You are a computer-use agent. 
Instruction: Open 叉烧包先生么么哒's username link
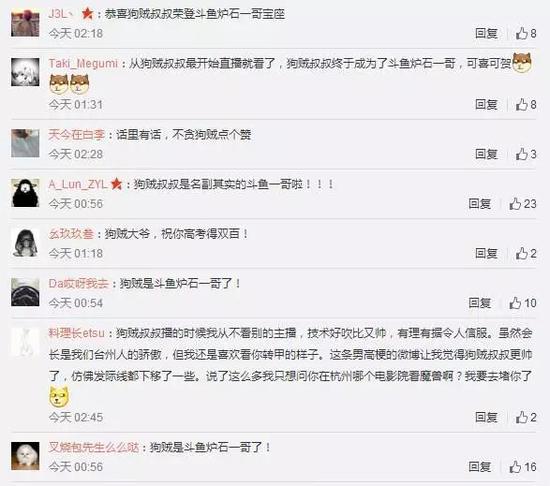tap(94, 447)
